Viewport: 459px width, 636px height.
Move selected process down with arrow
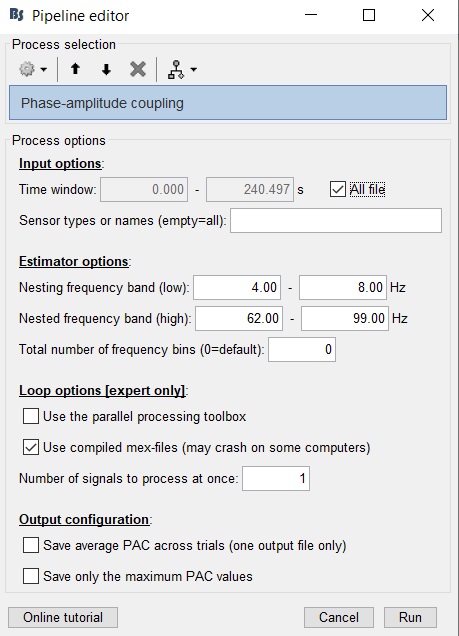coord(106,69)
